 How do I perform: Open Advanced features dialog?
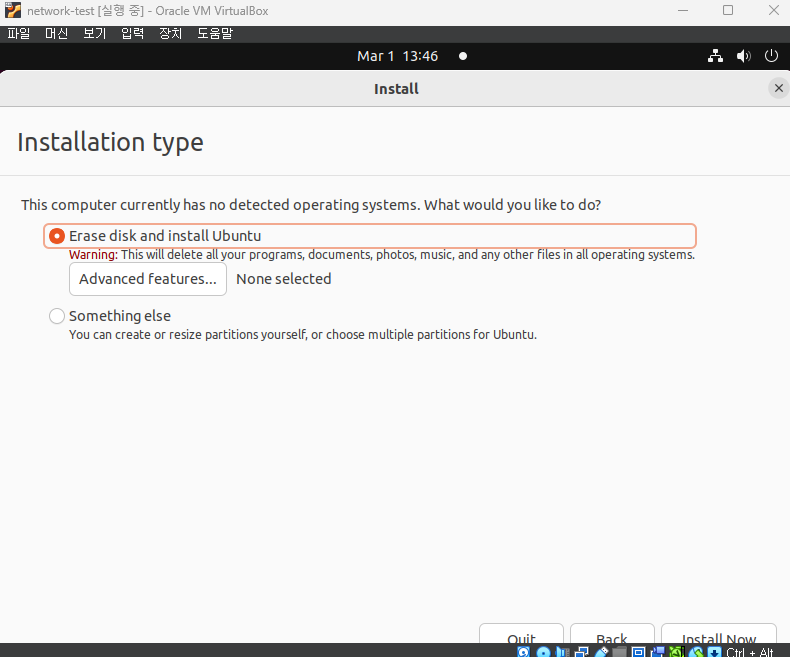(148, 279)
